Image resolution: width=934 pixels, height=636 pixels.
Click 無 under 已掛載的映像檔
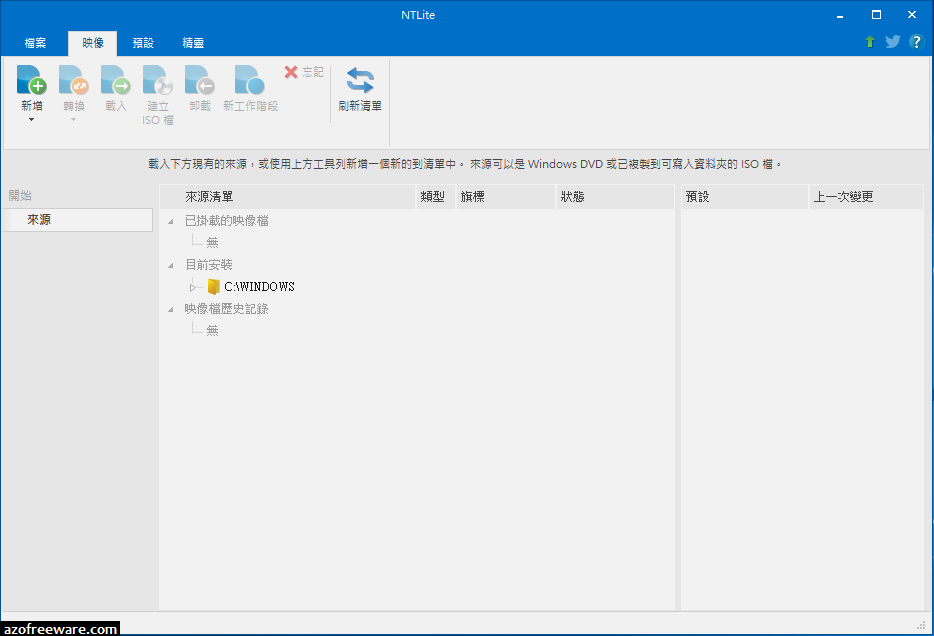[212, 242]
